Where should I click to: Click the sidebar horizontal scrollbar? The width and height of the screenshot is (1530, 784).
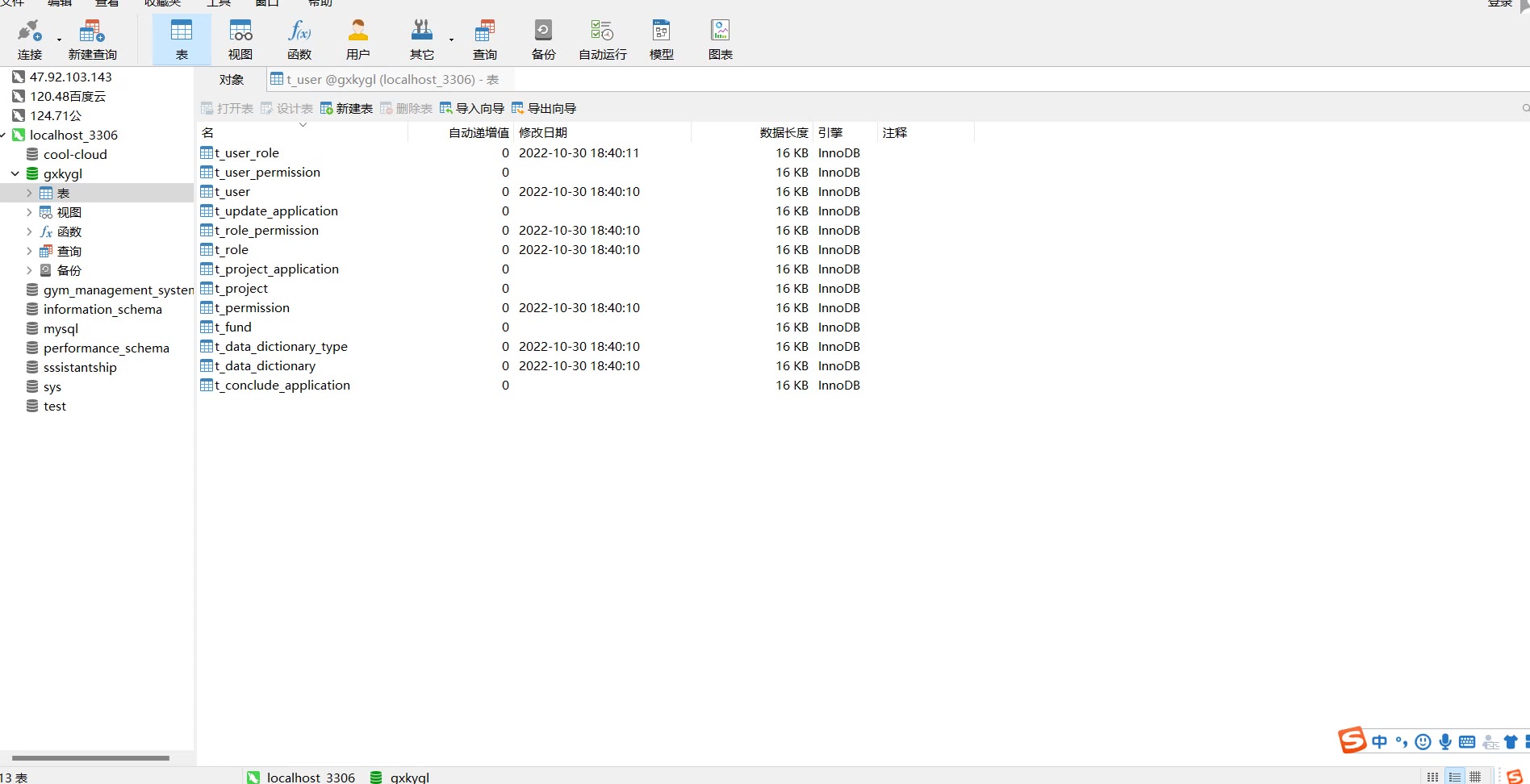pos(90,758)
